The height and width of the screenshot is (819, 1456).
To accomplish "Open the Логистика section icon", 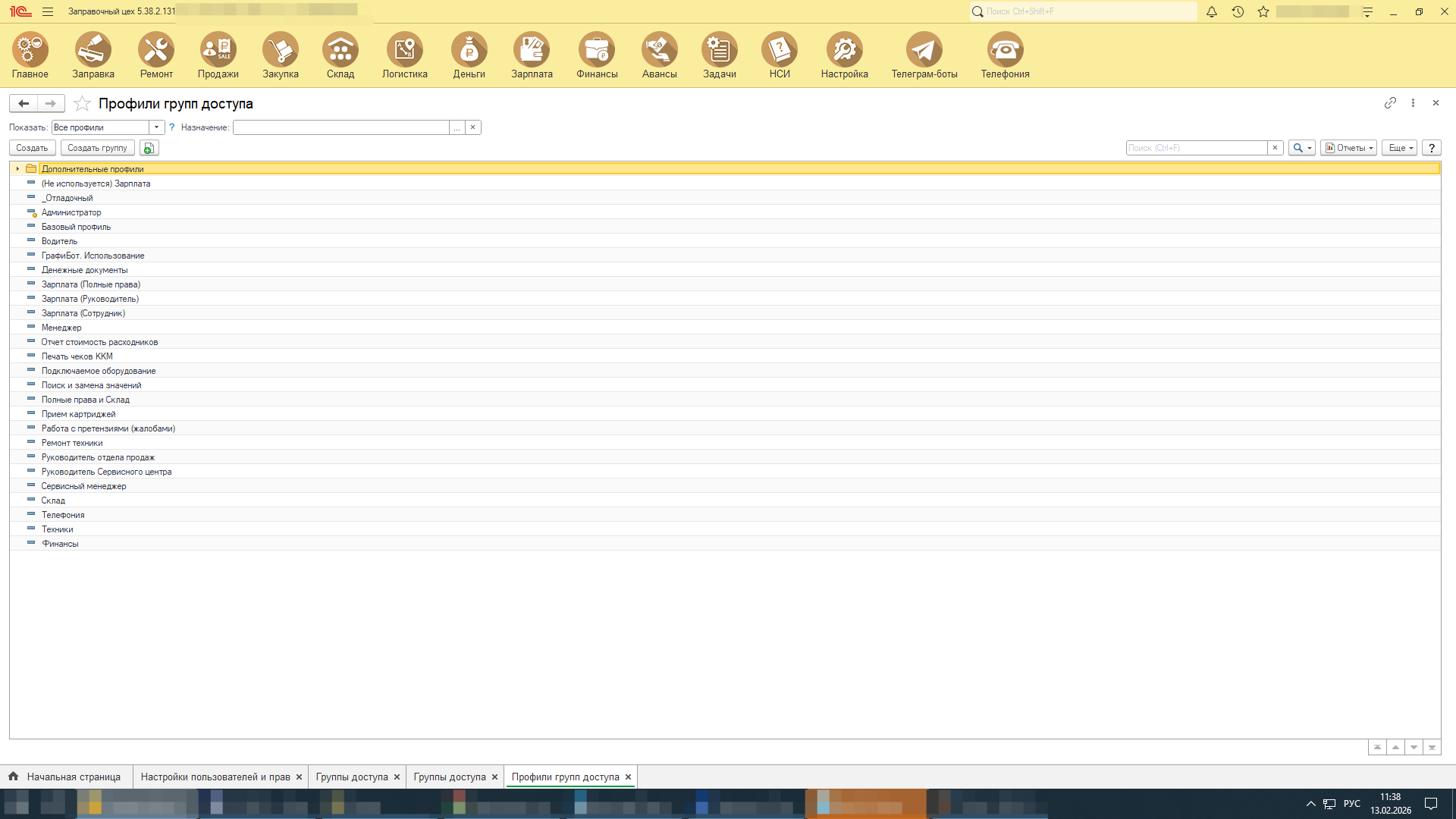I will click(404, 50).
